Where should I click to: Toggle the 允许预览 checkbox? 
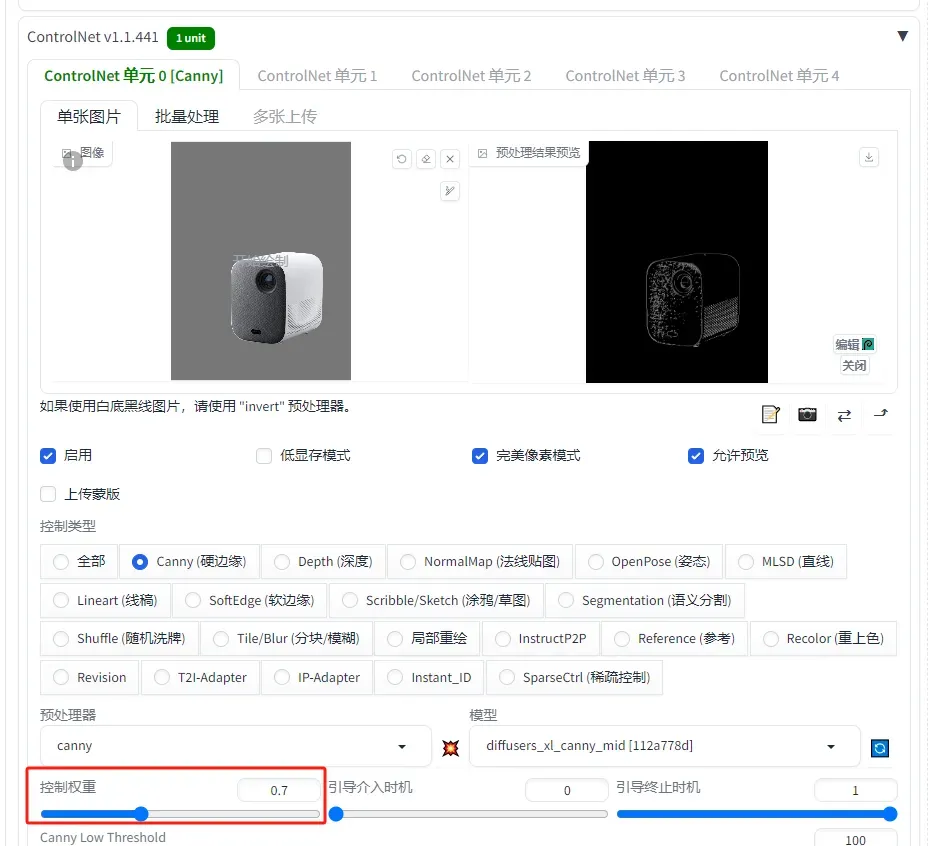click(x=696, y=456)
